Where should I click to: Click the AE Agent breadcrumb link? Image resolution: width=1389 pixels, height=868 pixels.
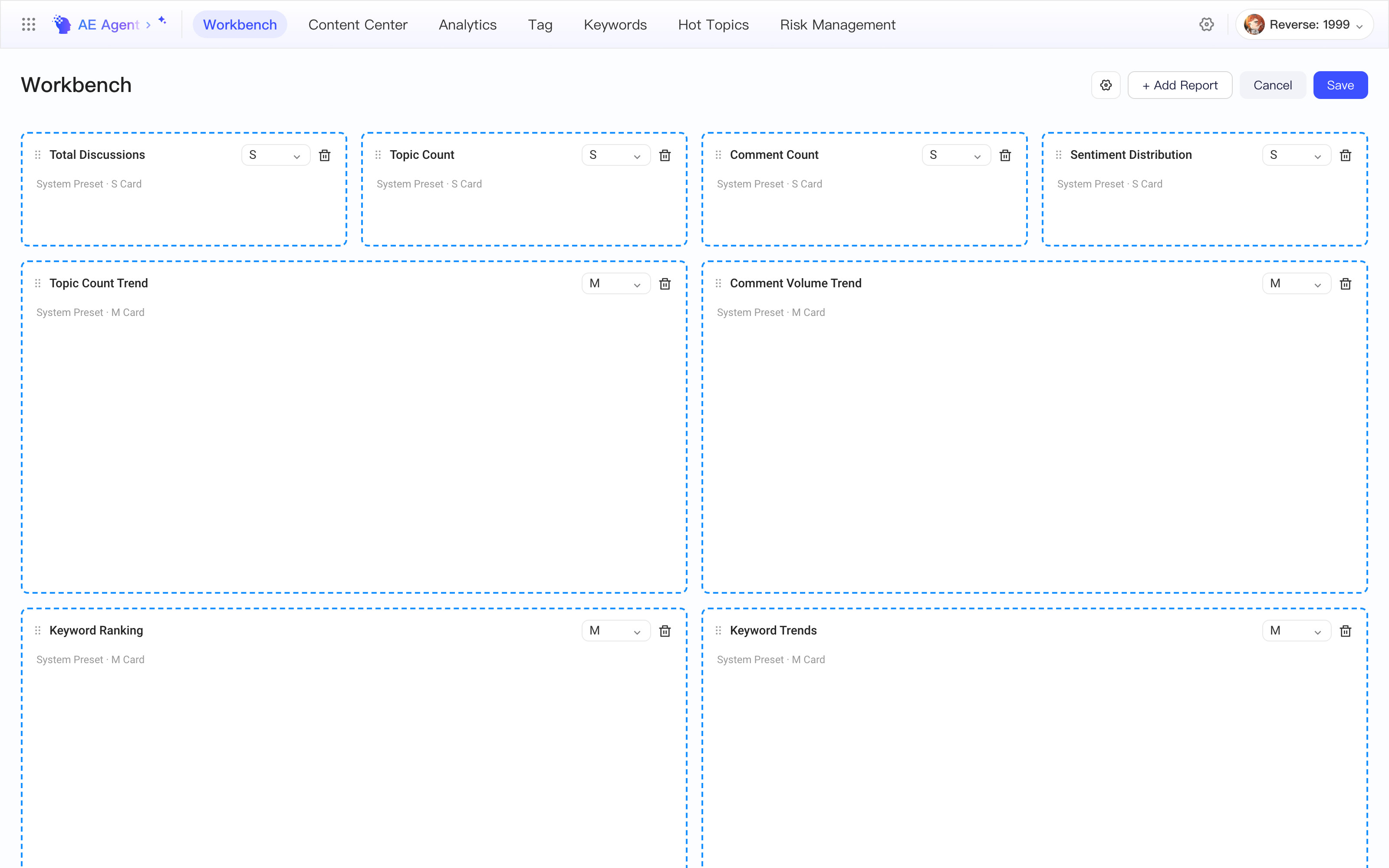pos(109,25)
